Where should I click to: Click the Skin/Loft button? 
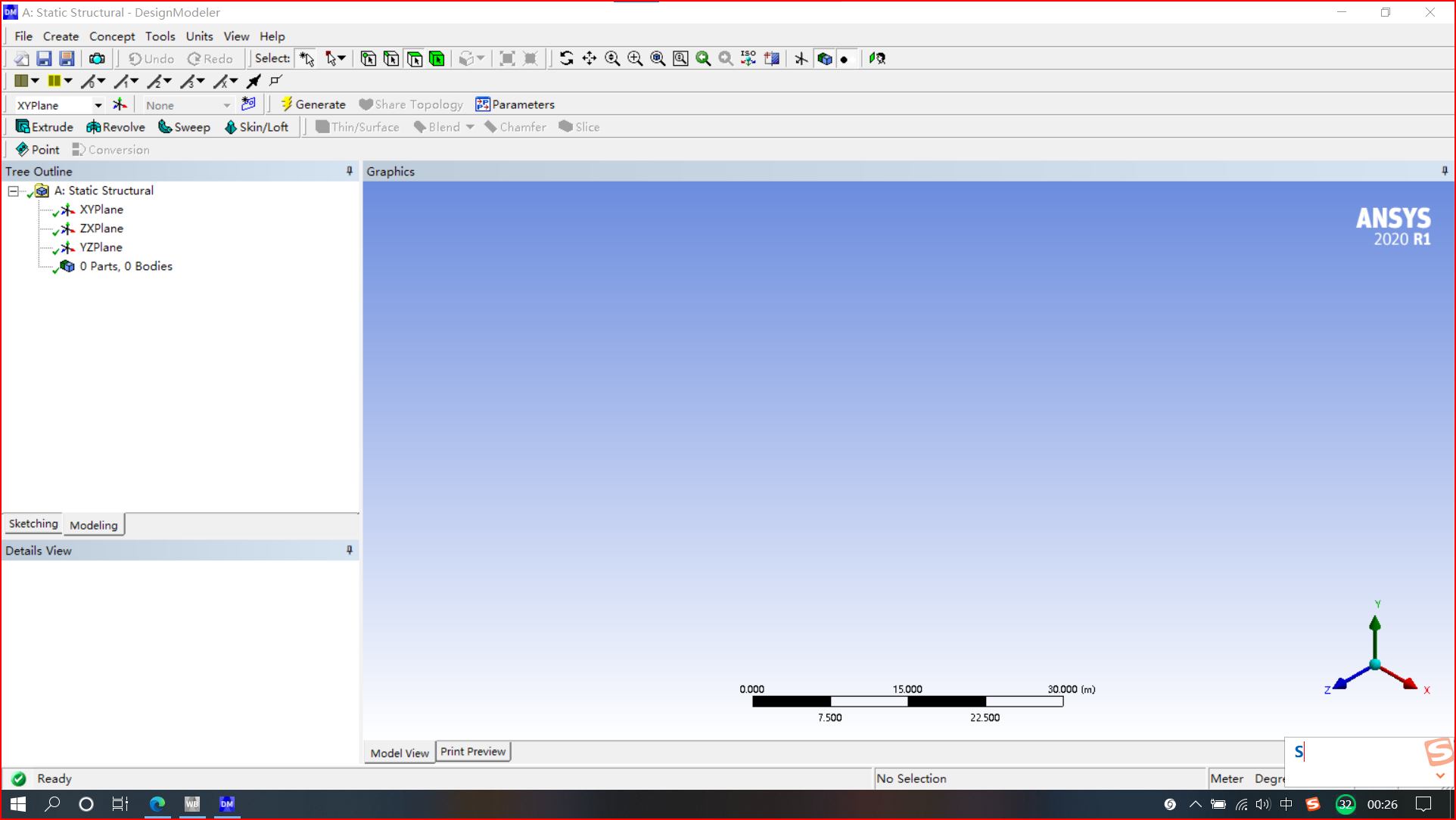[257, 127]
